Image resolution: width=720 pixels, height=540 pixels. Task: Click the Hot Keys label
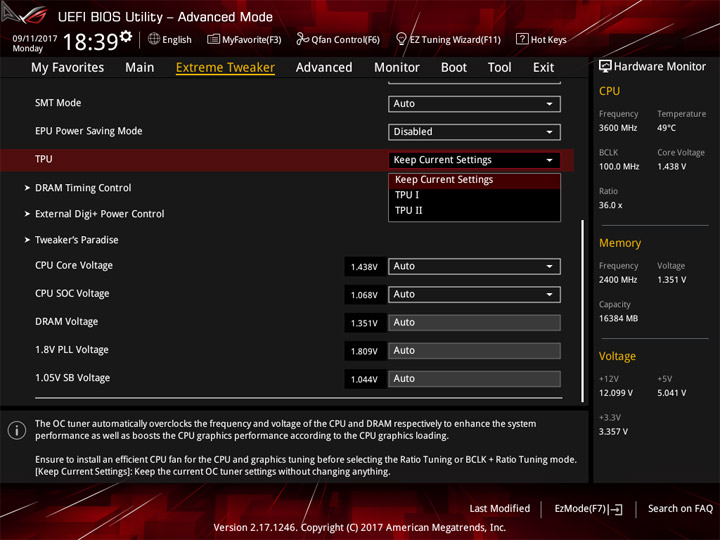(548, 39)
